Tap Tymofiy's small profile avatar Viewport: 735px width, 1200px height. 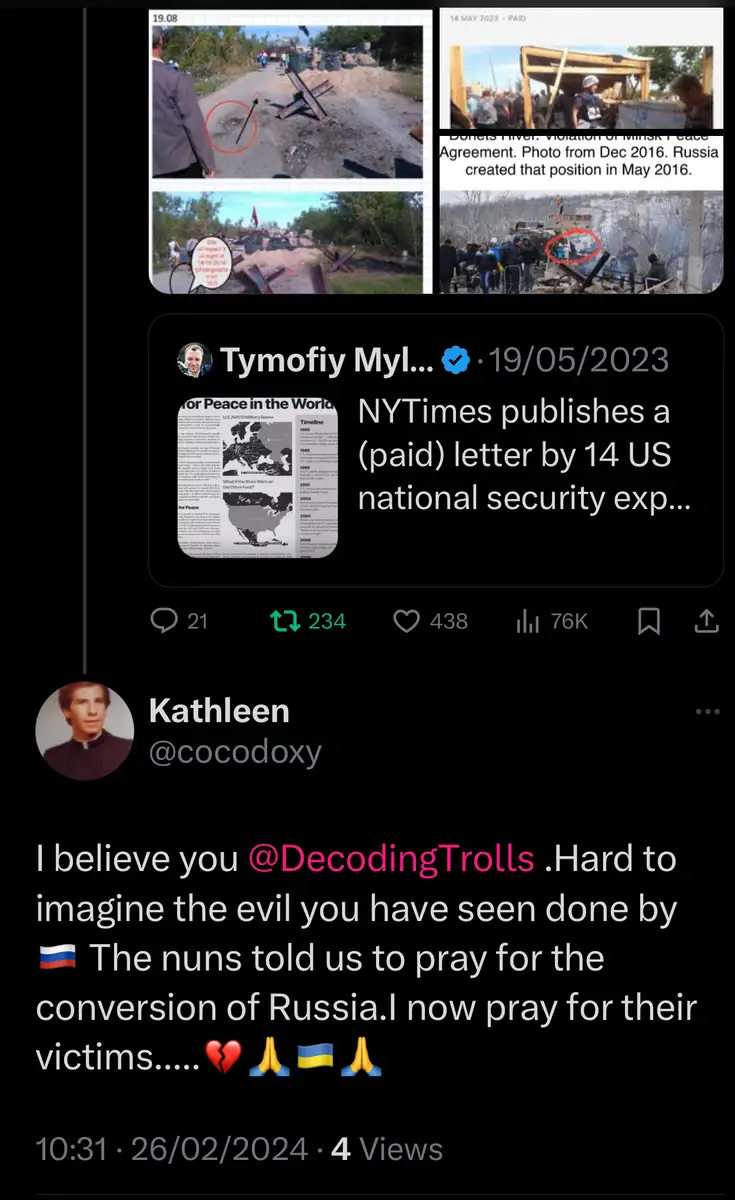(193, 360)
